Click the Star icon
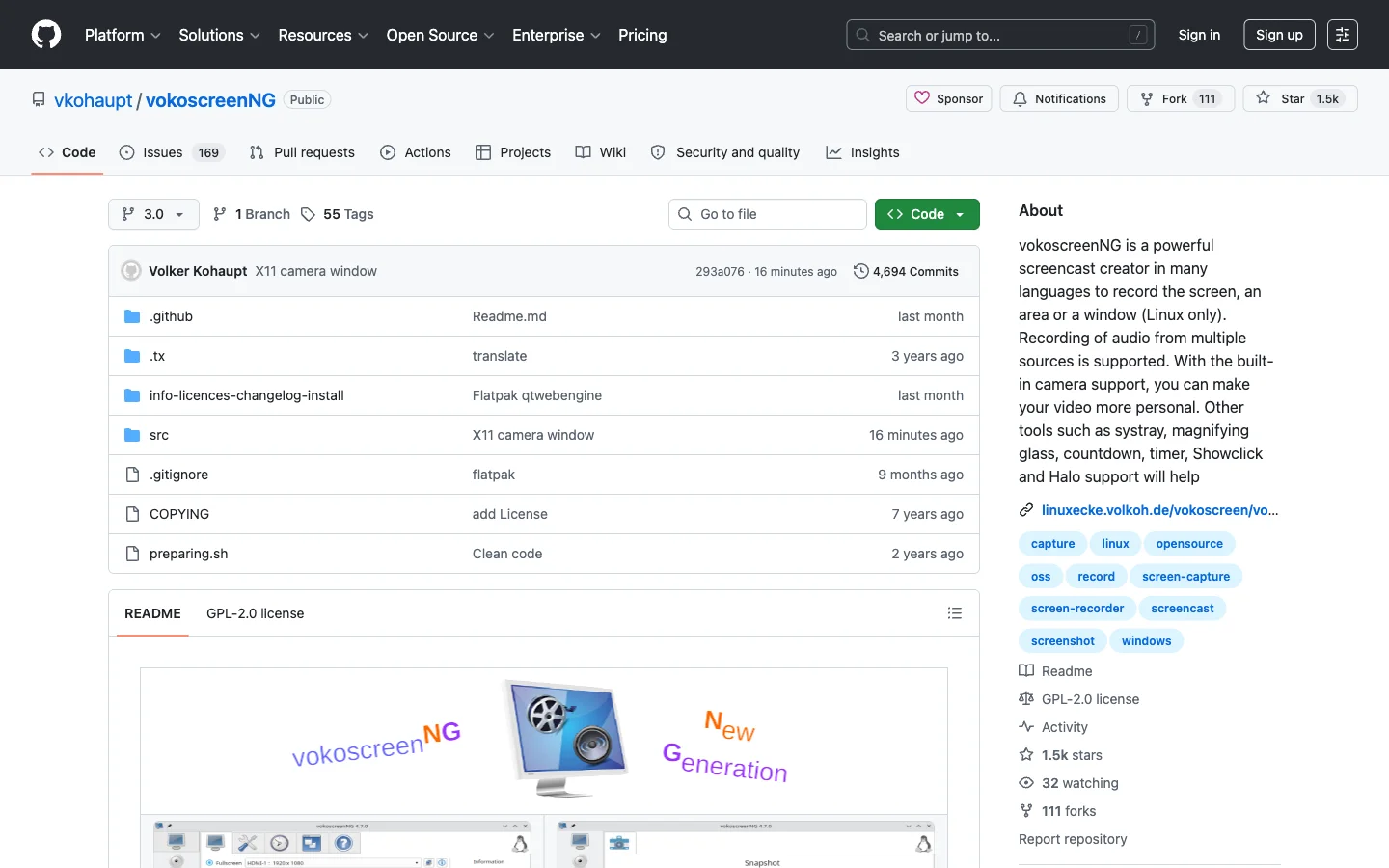Viewport: 1389px width, 868px height. click(1264, 98)
